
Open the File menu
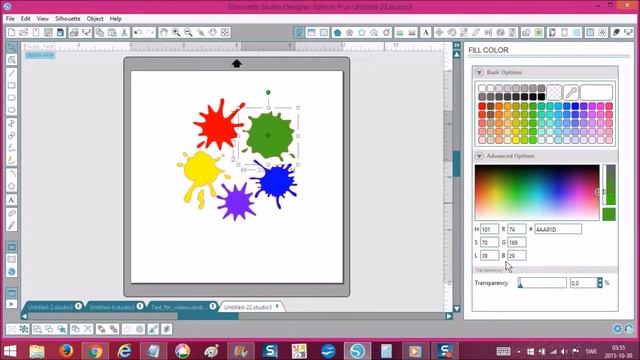10,19
